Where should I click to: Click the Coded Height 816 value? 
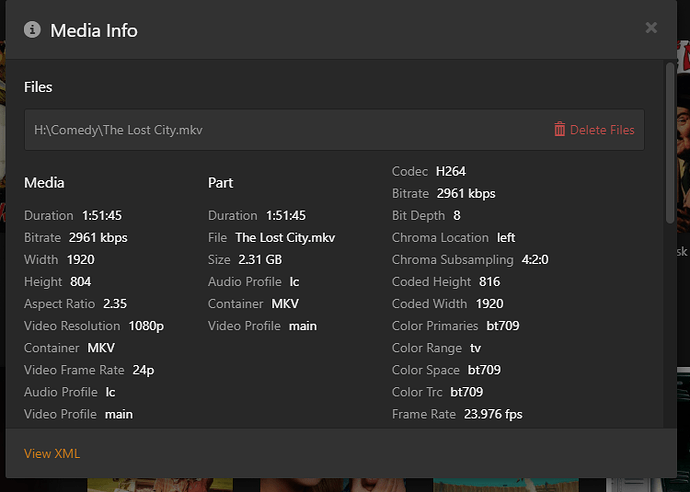point(490,282)
